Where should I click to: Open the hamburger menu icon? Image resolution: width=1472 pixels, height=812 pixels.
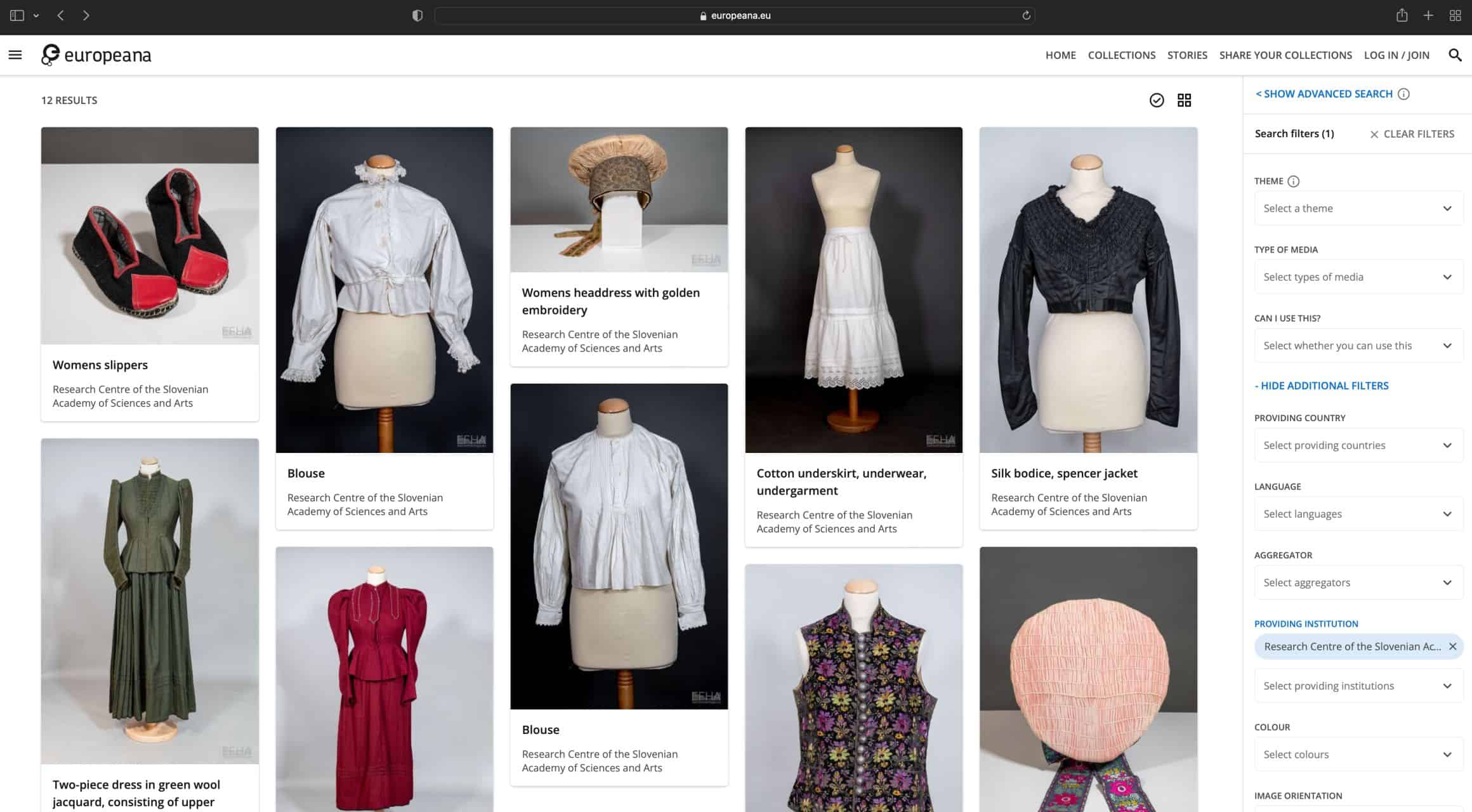point(15,55)
